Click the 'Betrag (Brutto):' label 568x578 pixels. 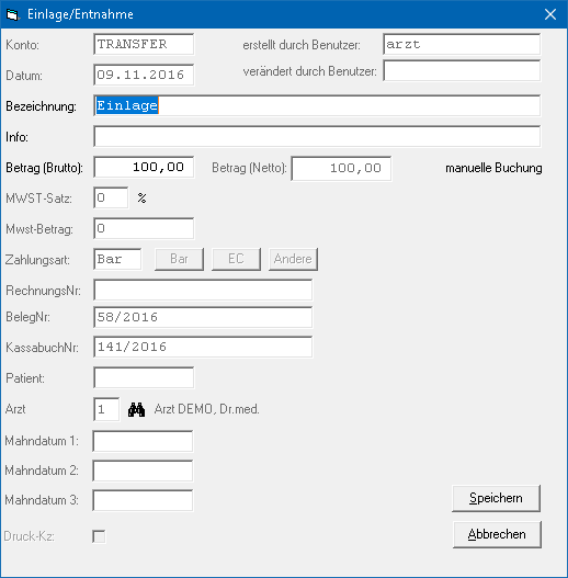point(44,168)
